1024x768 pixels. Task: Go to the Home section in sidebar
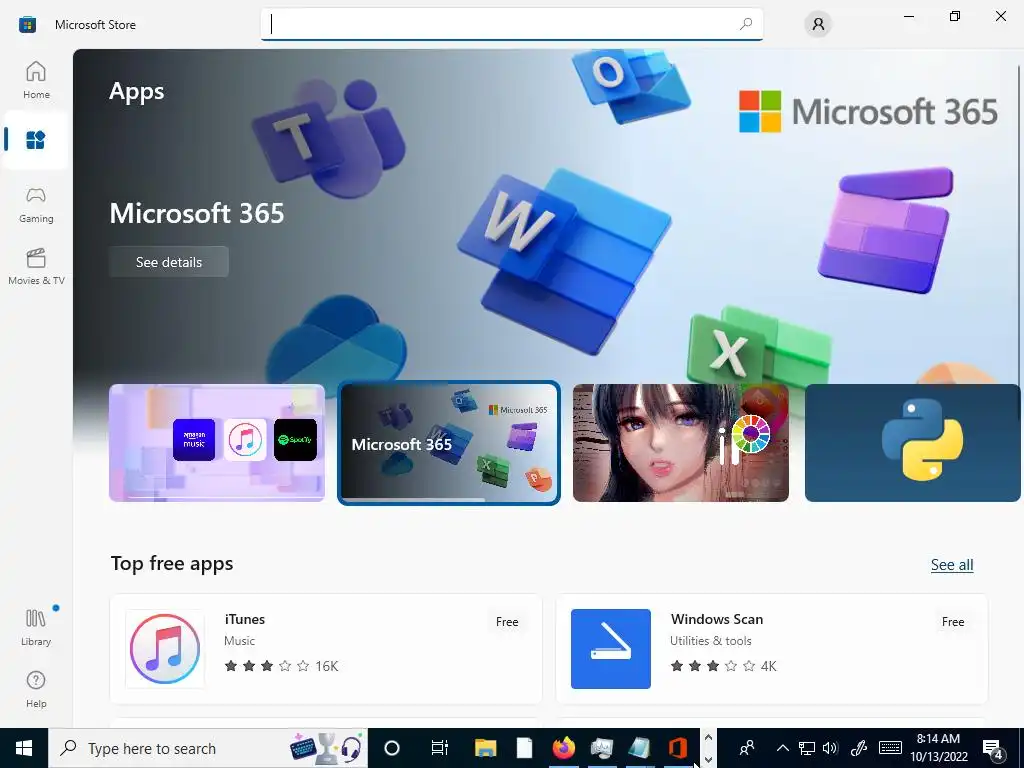pyautogui.click(x=36, y=80)
